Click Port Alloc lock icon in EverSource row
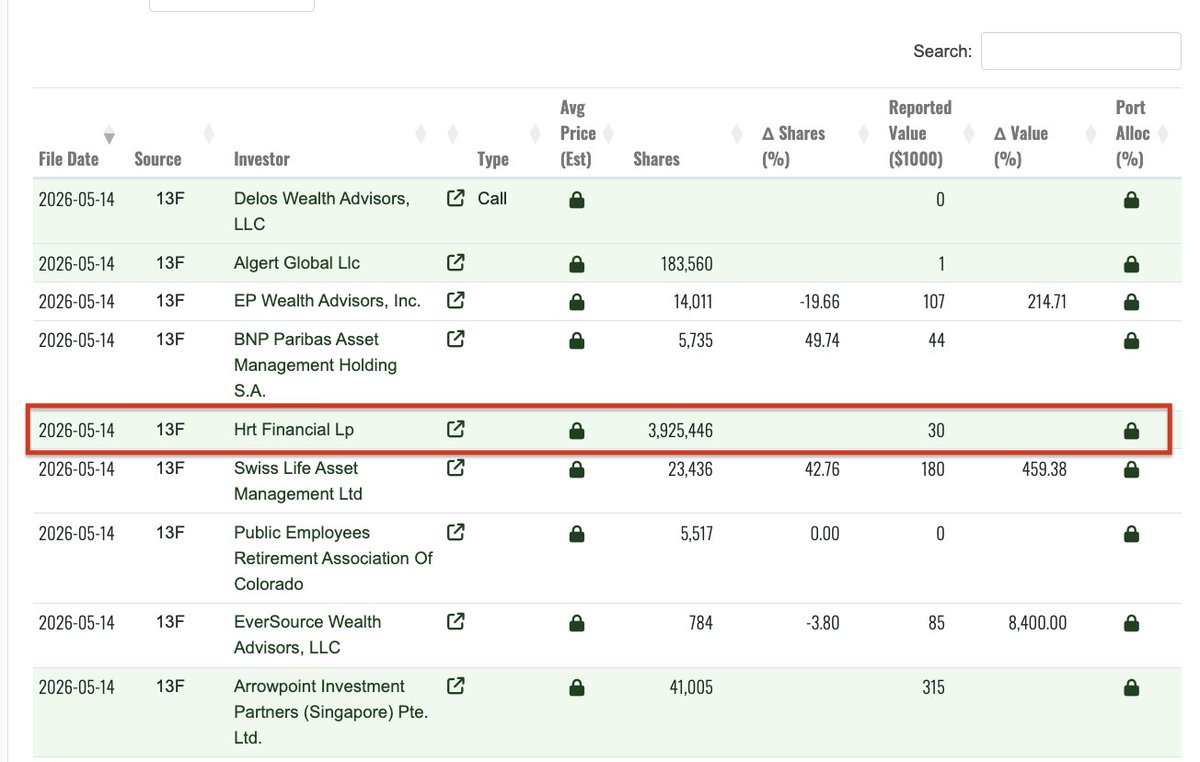Viewport: 1200px width, 762px height. [x=1131, y=623]
